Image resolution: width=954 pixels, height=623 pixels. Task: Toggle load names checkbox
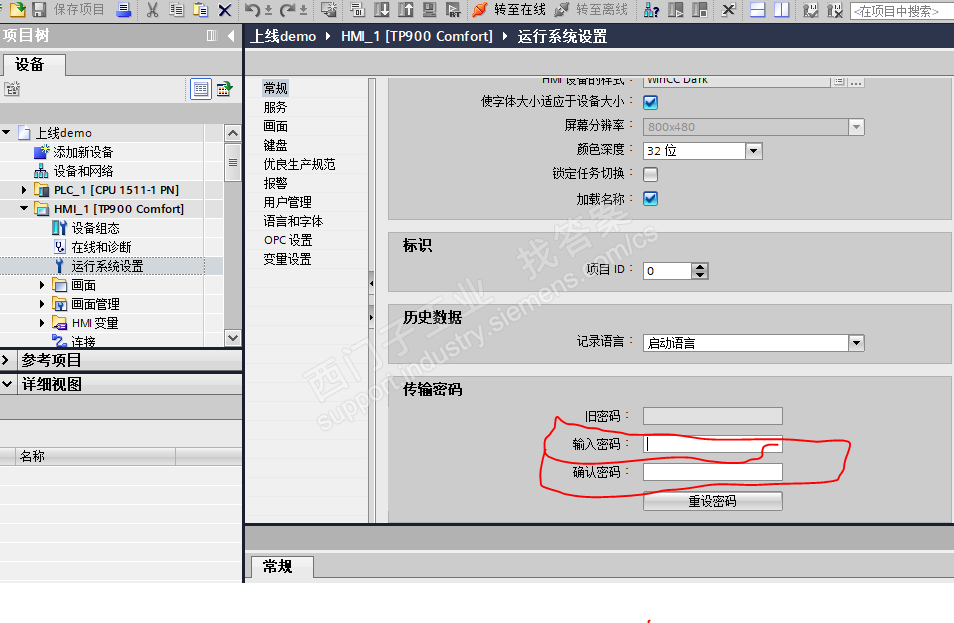coord(650,198)
